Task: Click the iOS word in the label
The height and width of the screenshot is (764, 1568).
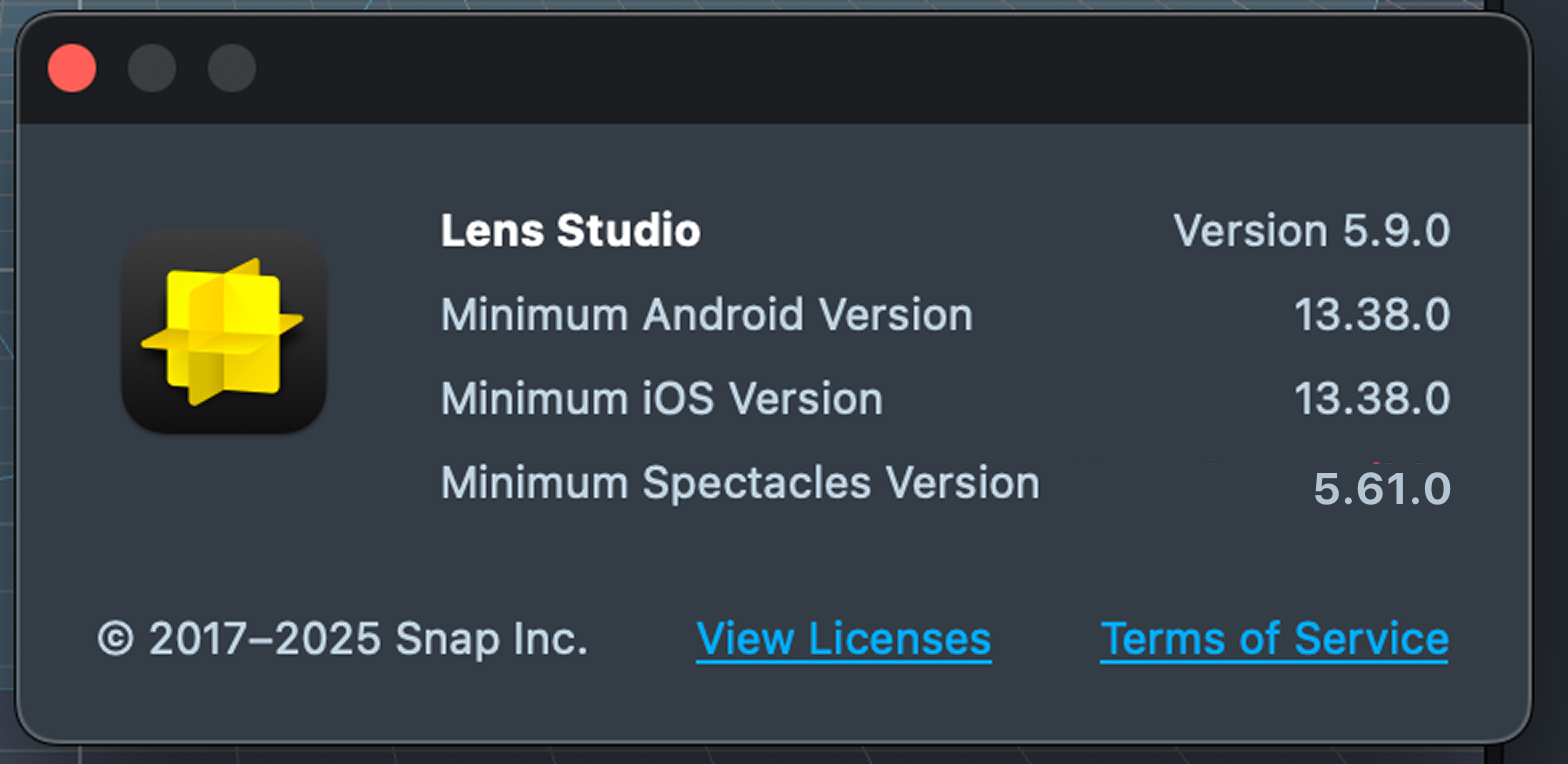Action: [x=678, y=399]
